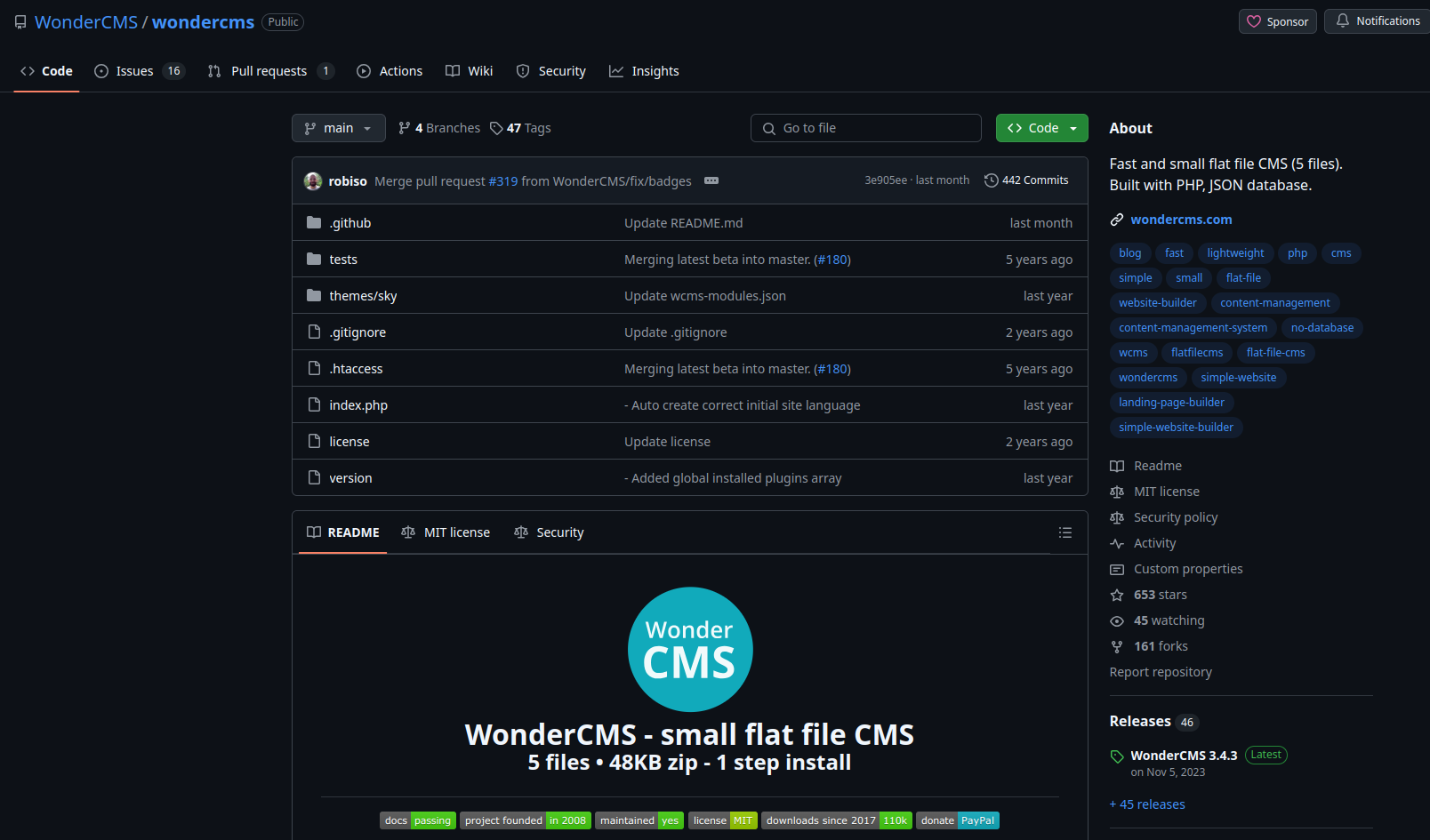The width and height of the screenshot is (1430, 840).
Task: Open the Issues tab
Action: [x=140, y=71]
